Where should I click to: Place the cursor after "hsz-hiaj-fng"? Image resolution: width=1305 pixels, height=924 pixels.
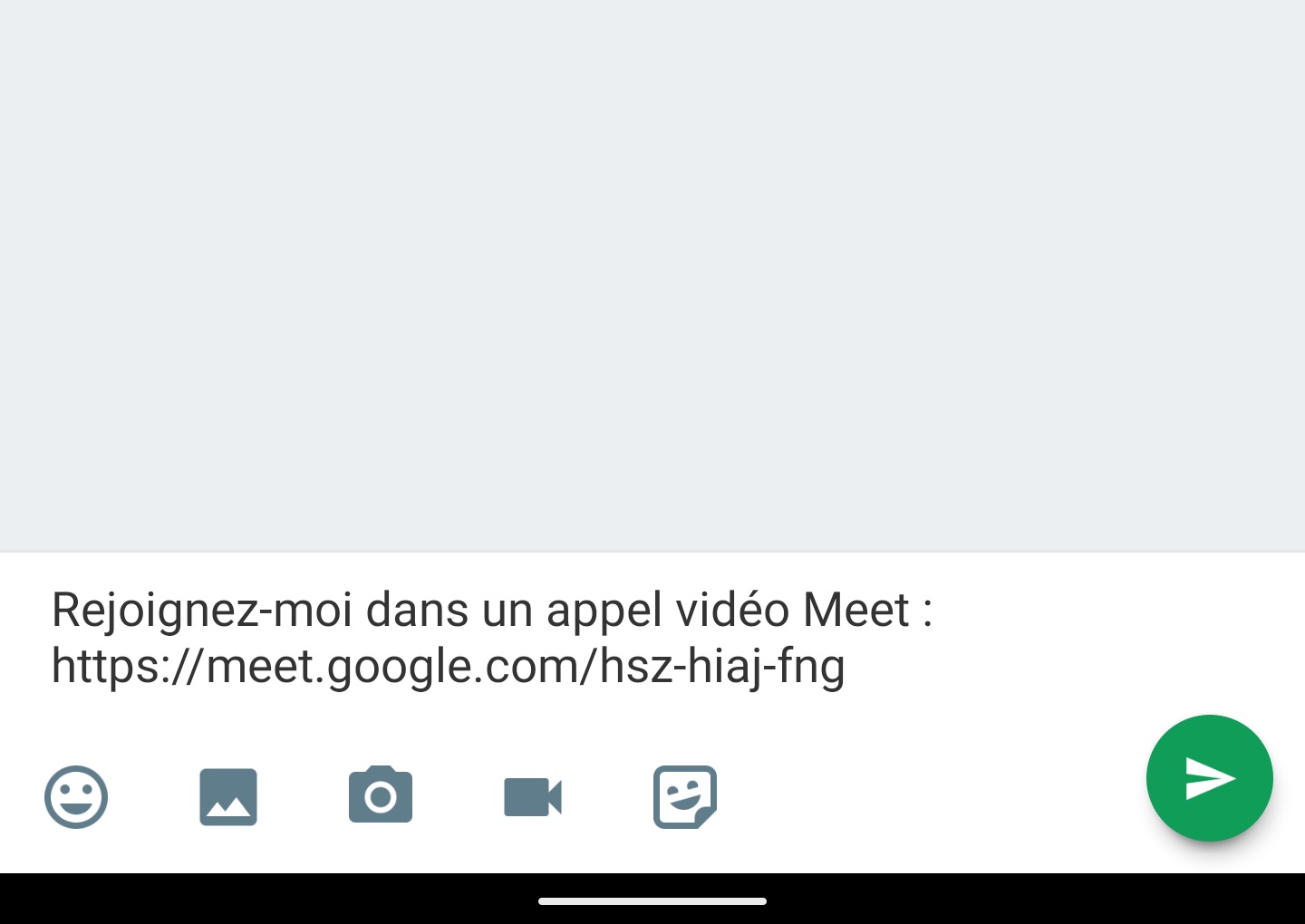click(846, 667)
